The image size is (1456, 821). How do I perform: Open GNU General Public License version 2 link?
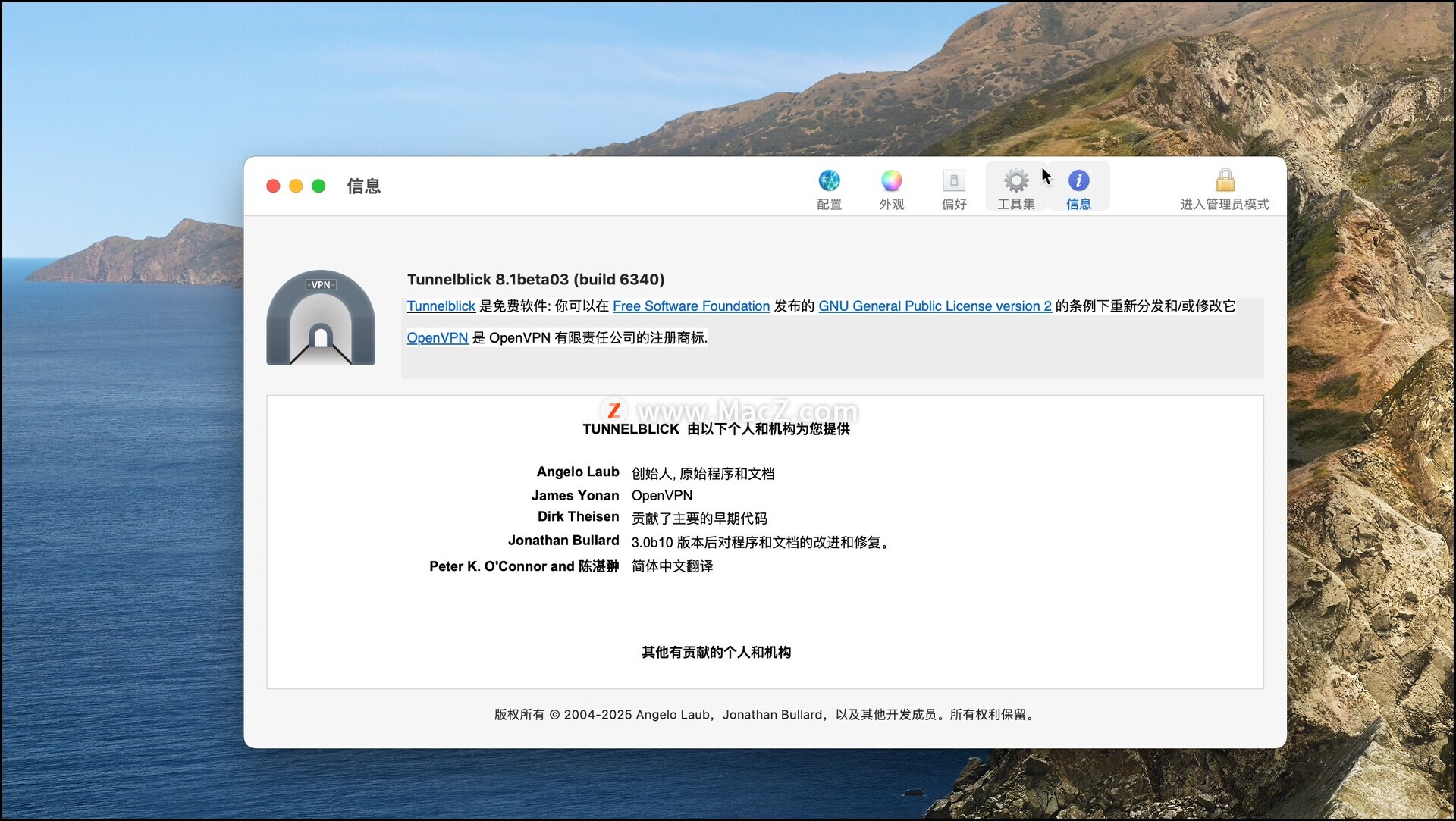coord(935,306)
